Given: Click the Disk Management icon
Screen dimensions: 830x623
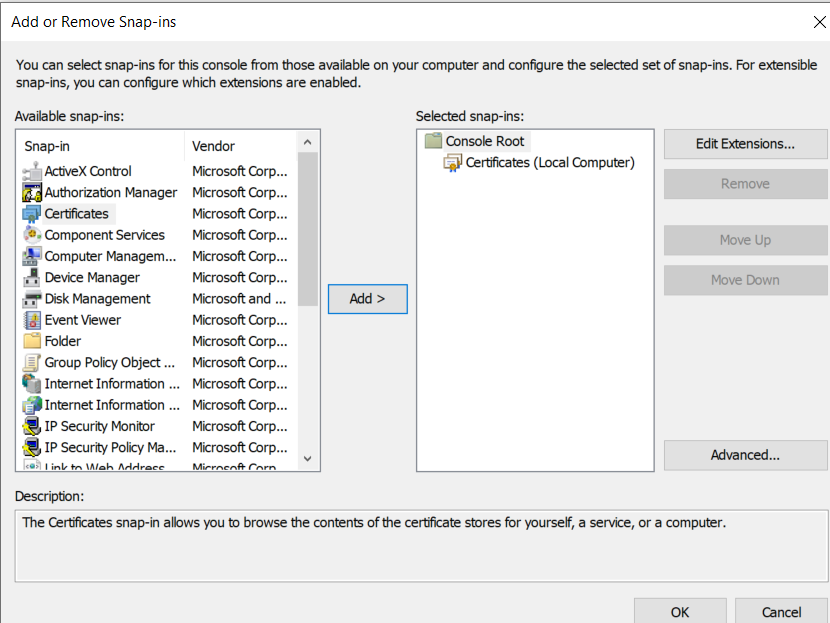Looking at the screenshot, I should click(32, 299).
